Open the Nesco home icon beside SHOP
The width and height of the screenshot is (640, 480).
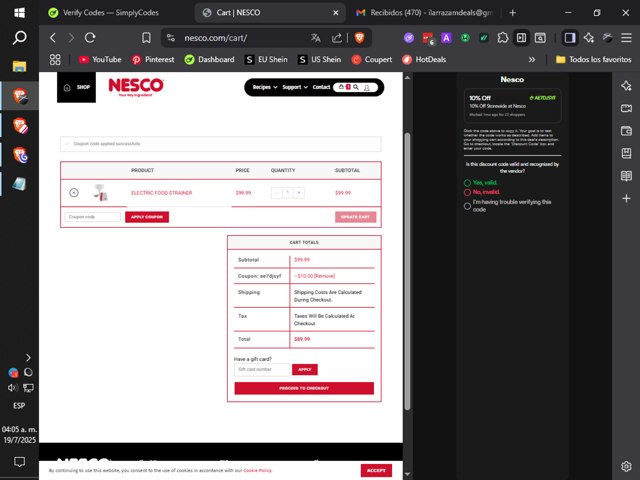67,87
